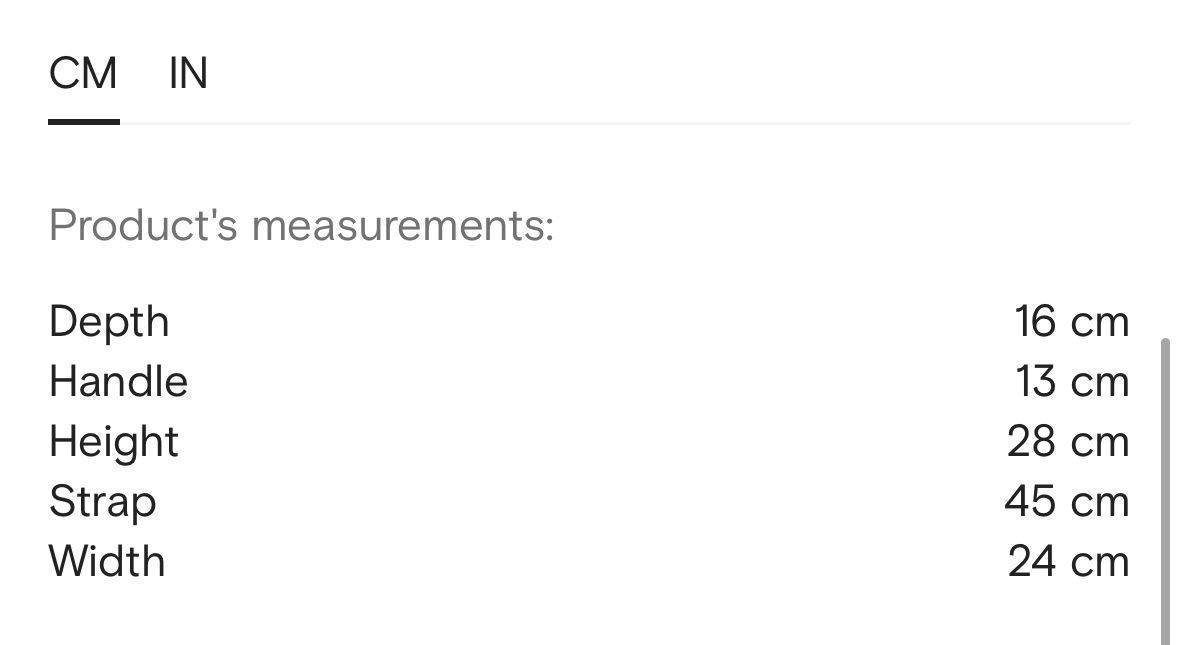Viewport: 1179px width, 645px height.
Task: Click the Depth label
Action: pyautogui.click(x=109, y=322)
